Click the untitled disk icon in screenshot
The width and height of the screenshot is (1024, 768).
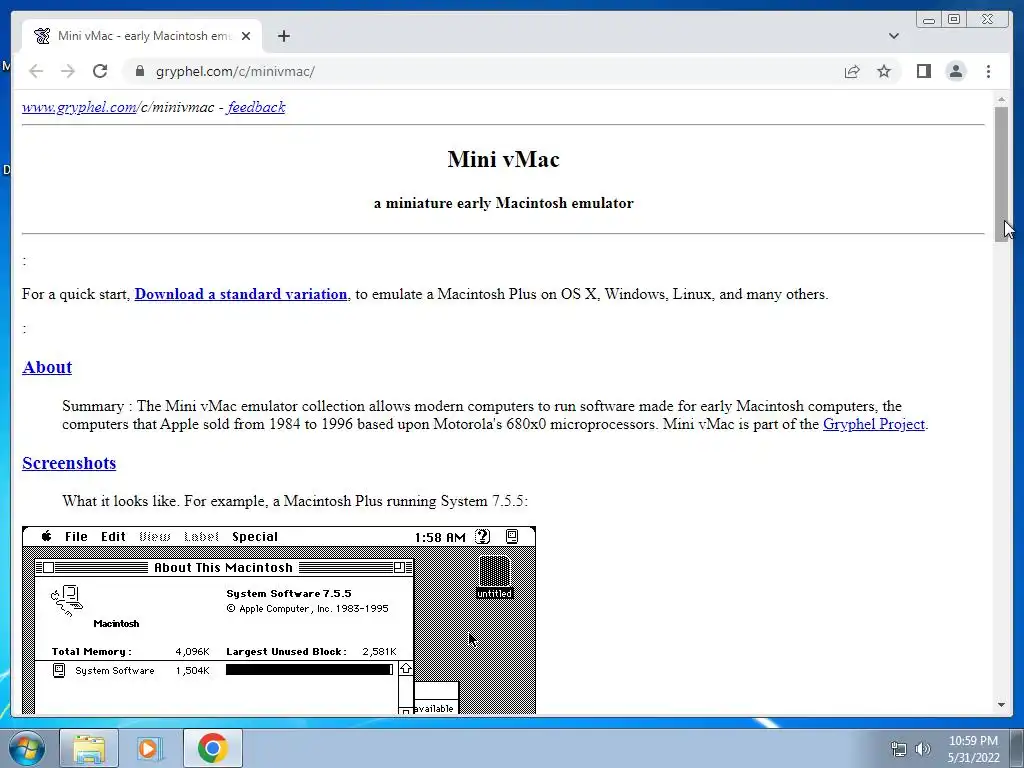coord(494,577)
